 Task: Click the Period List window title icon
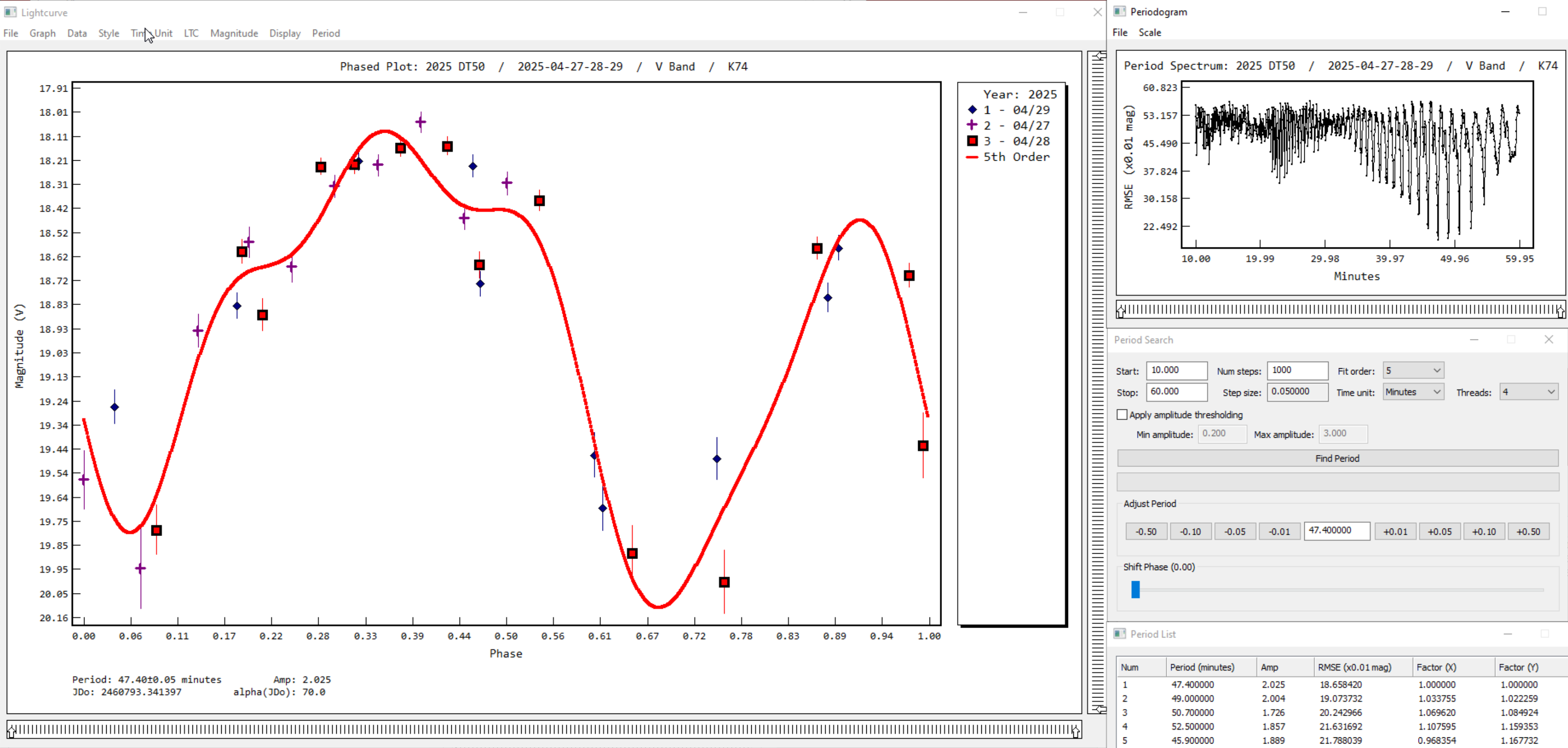[1119, 633]
